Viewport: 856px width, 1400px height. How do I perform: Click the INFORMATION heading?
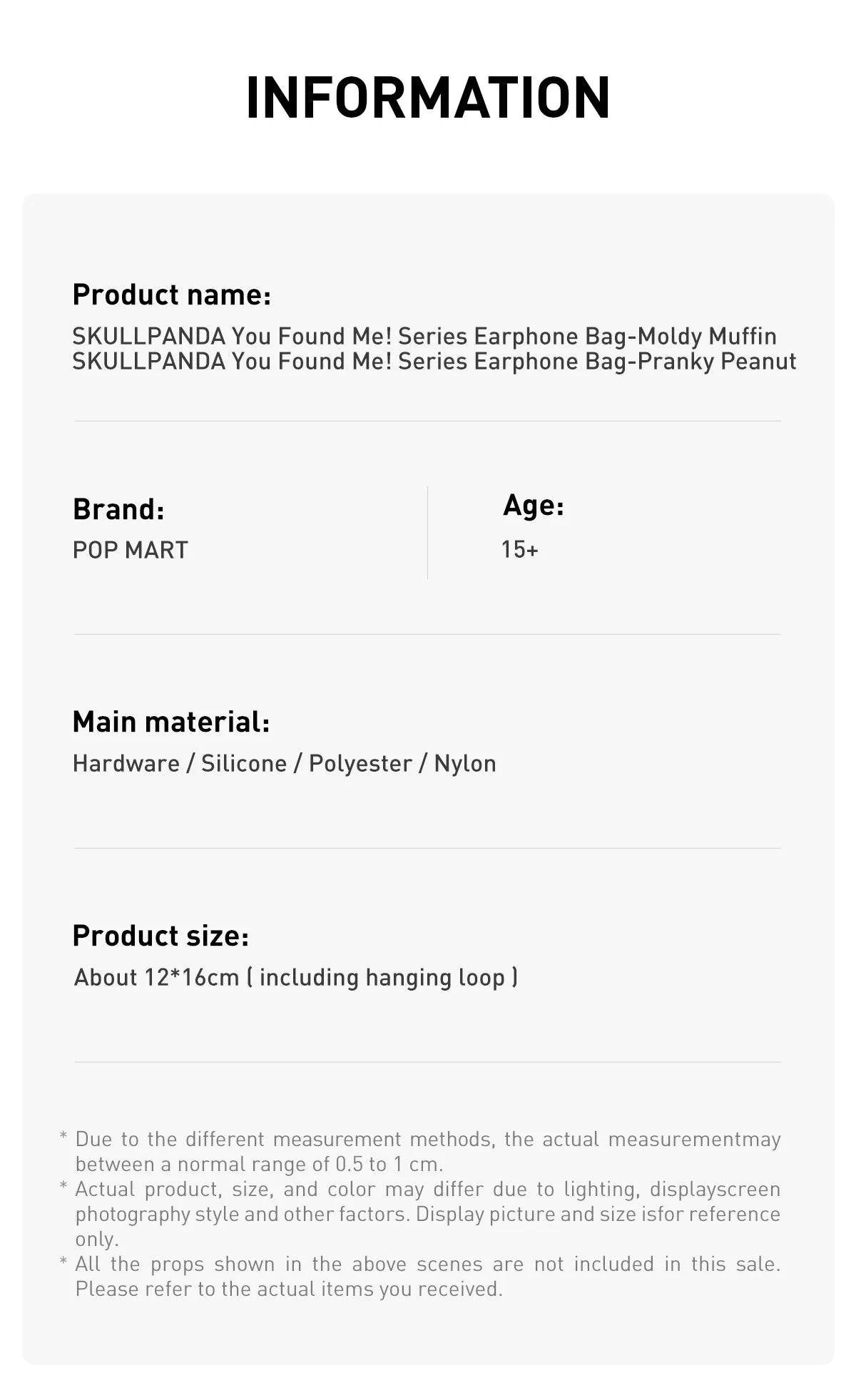[x=428, y=98]
